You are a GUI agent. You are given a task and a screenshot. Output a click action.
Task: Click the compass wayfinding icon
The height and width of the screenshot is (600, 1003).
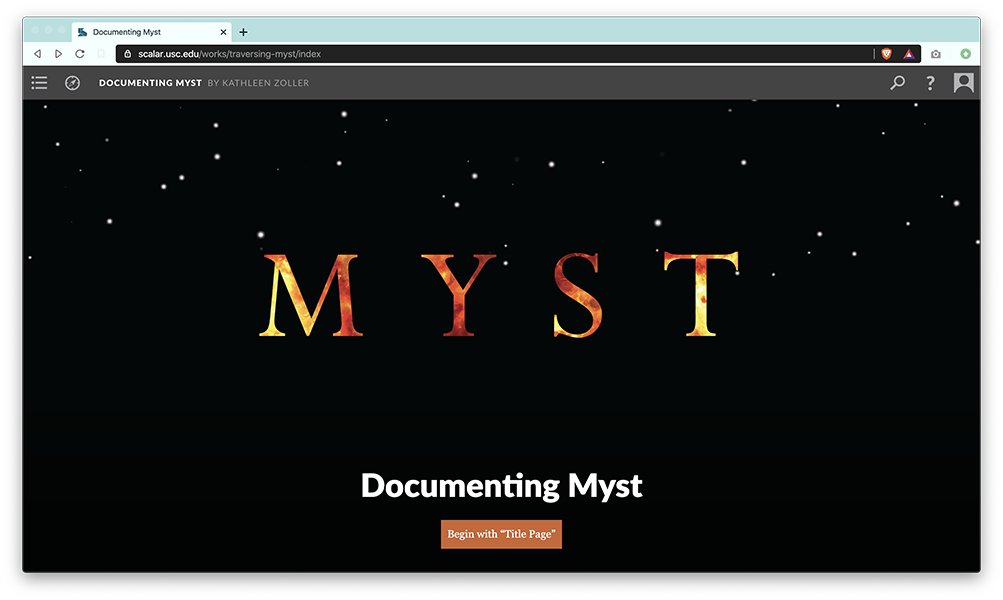[x=72, y=83]
